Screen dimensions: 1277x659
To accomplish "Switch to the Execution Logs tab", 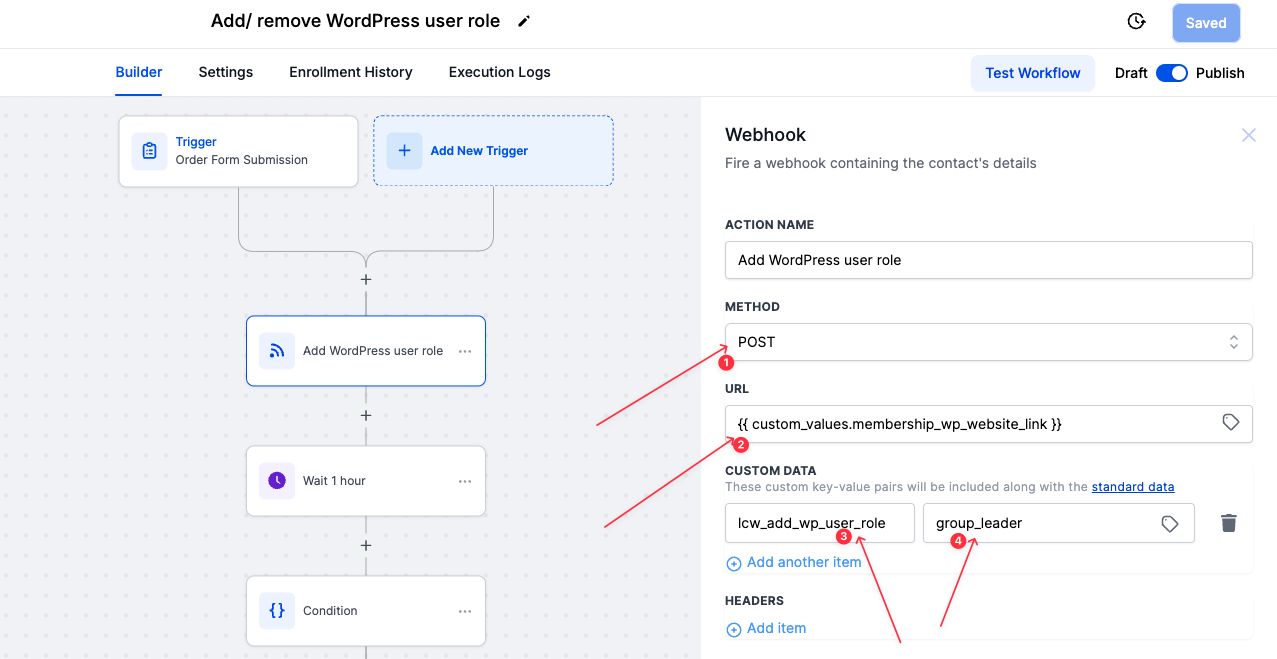I will [499, 71].
